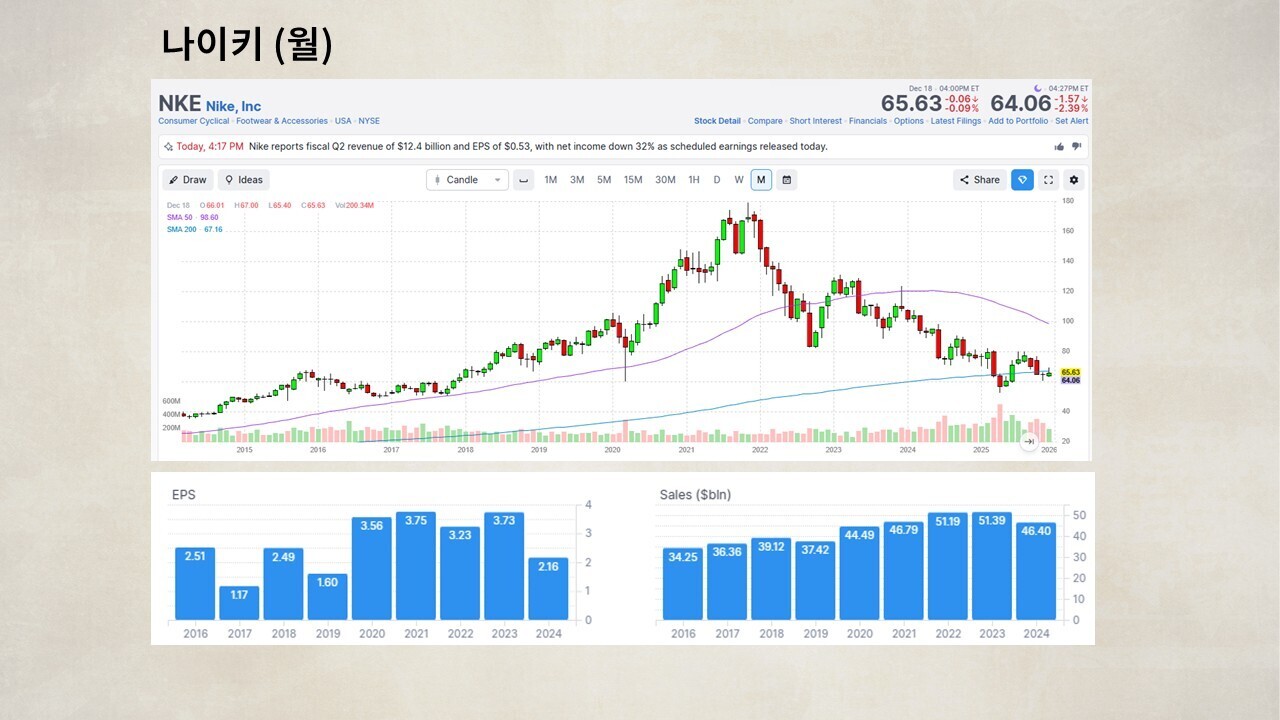This screenshot has height=720, width=1280.
Task: Select the 44.49 sales bar
Action: [x=859, y=573]
